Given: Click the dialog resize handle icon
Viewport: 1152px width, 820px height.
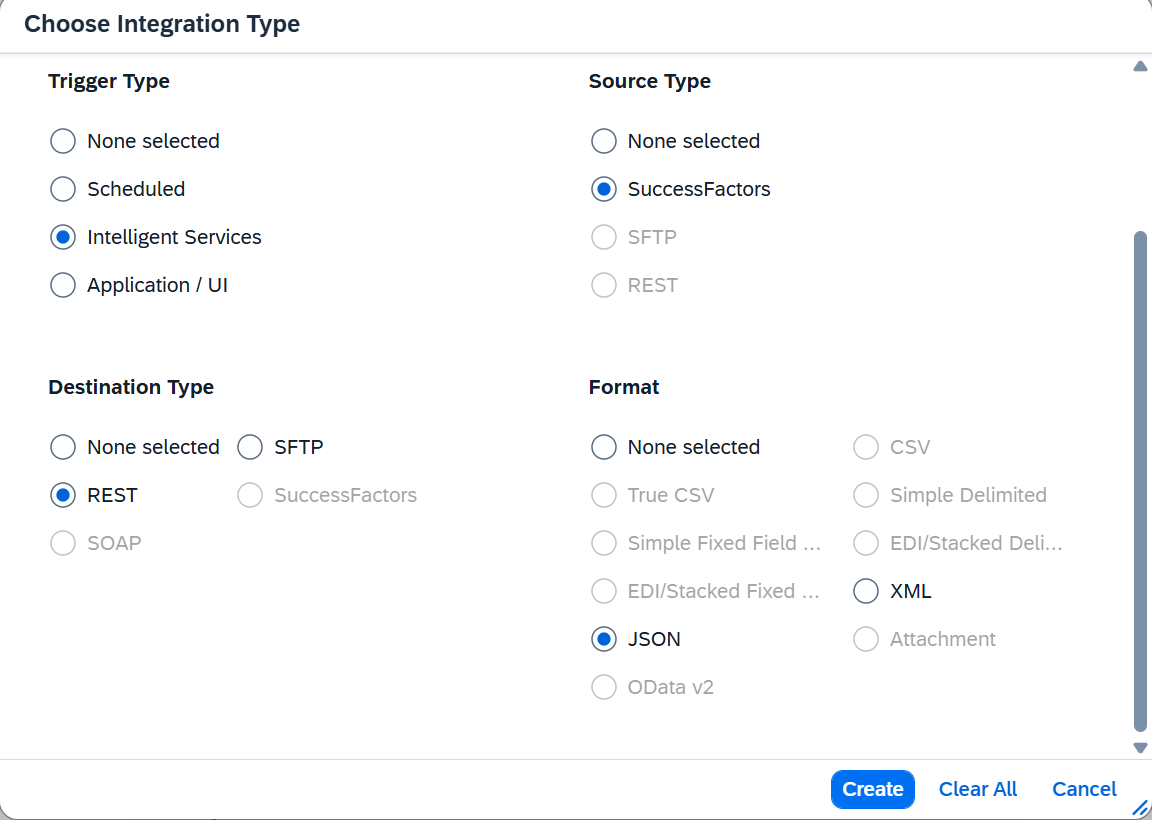Looking at the screenshot, I should coord(1139,808).
